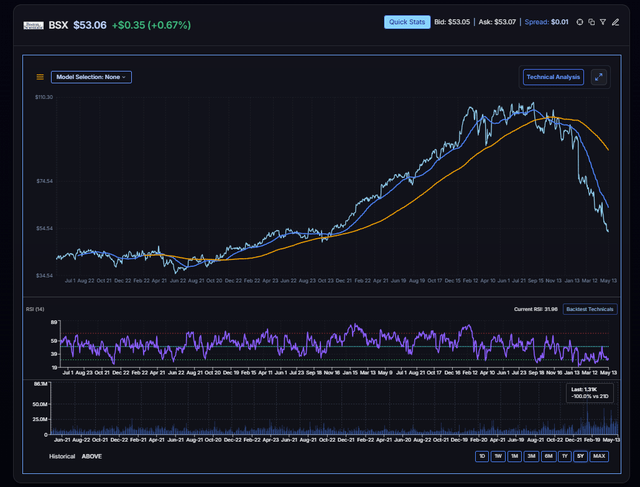Viewport: 640px width, 487px height.
Task: Click the blue moving average line end
Action: [x=608, y=207]
